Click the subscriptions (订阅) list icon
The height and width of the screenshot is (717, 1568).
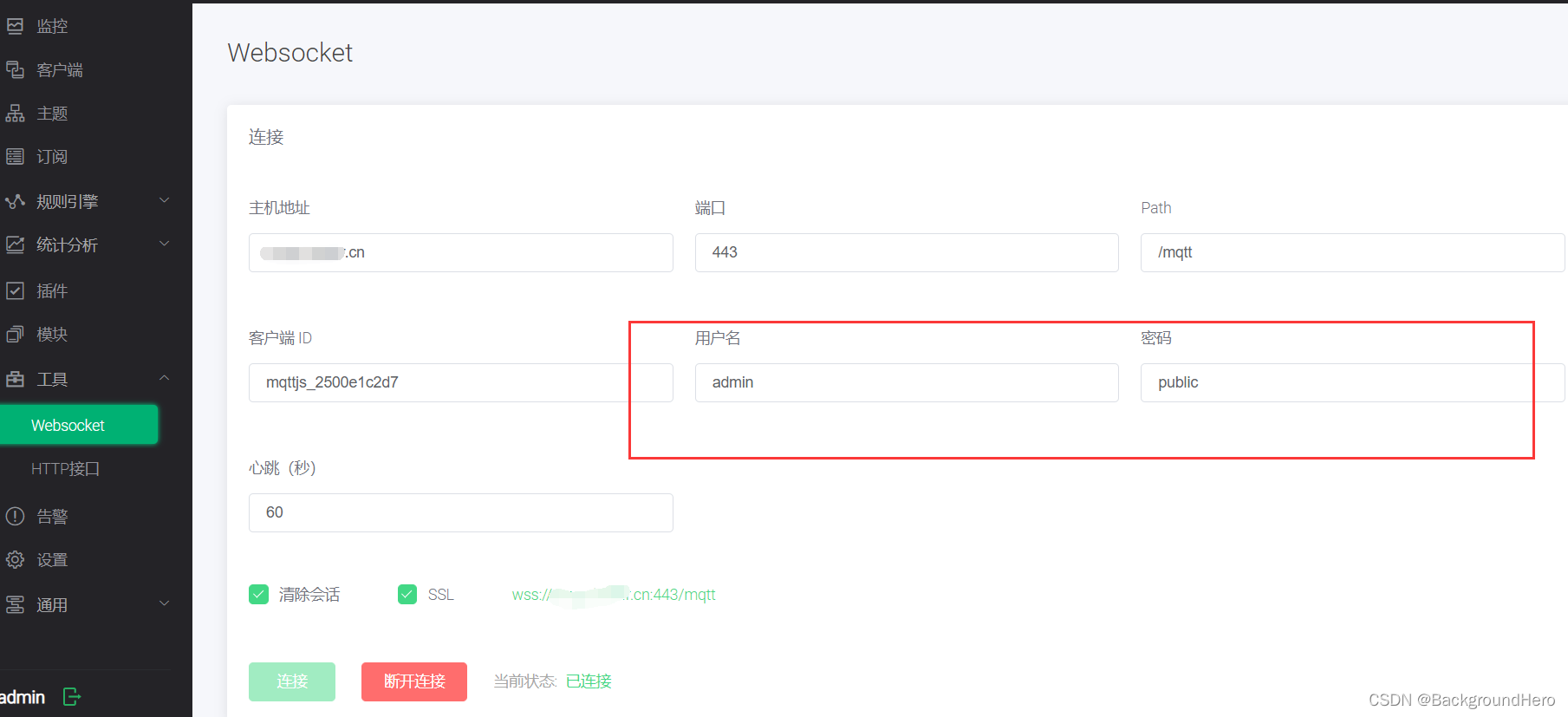click(x=15, y=156)
